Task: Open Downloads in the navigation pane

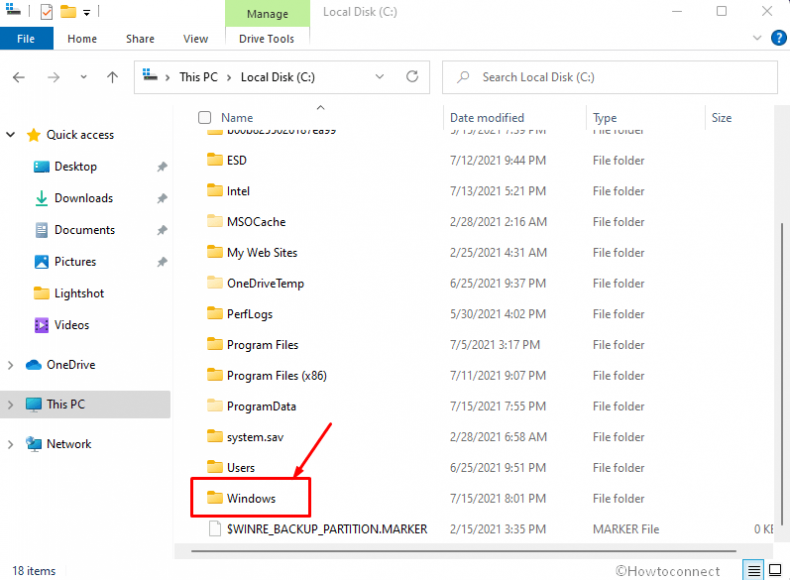Action: [84, 198]
